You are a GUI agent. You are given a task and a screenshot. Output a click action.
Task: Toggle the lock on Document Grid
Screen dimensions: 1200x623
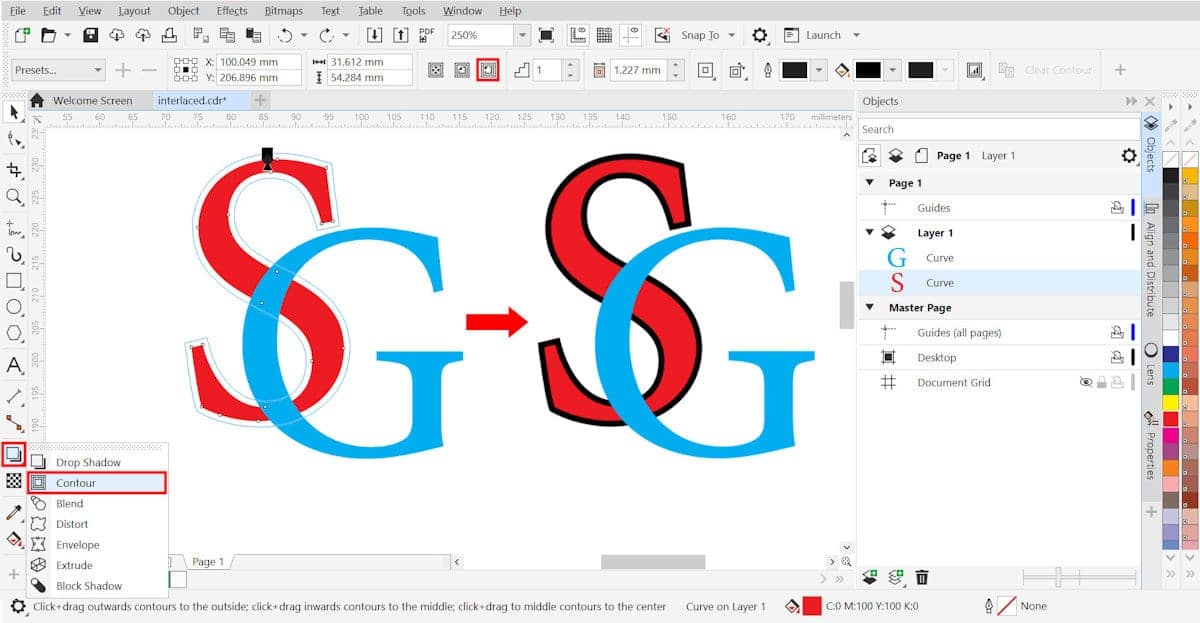tap(1102, 382)
